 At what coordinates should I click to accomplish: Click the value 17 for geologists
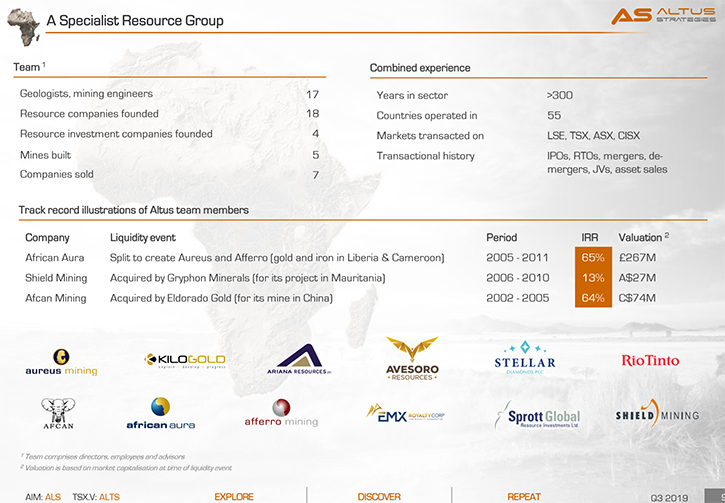tap(313, 95)
